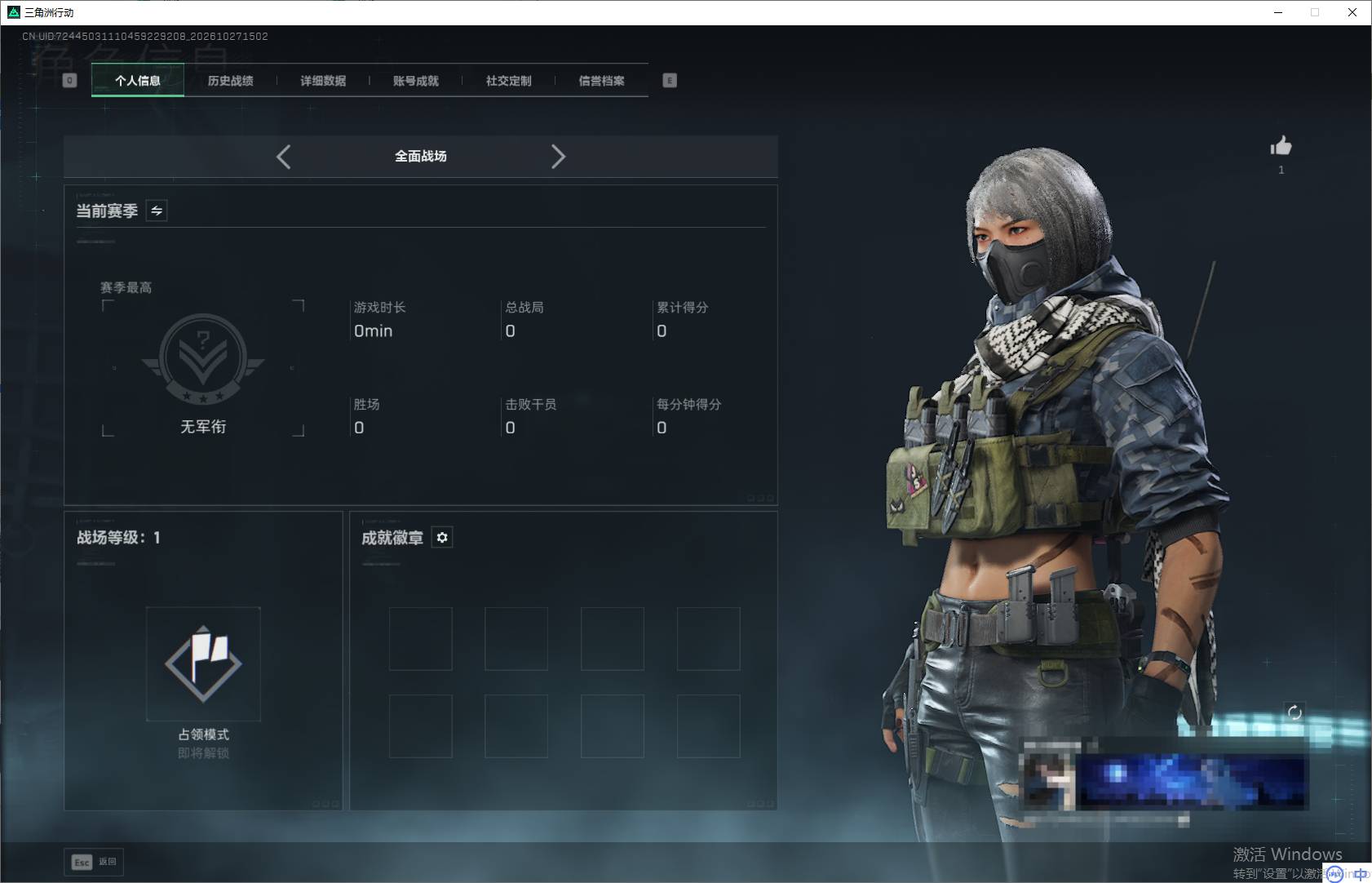The height and width of the screenshot is (883, 1372).
Task: Click the 全面战场 mode title
Action: click(x=421, y=156)
